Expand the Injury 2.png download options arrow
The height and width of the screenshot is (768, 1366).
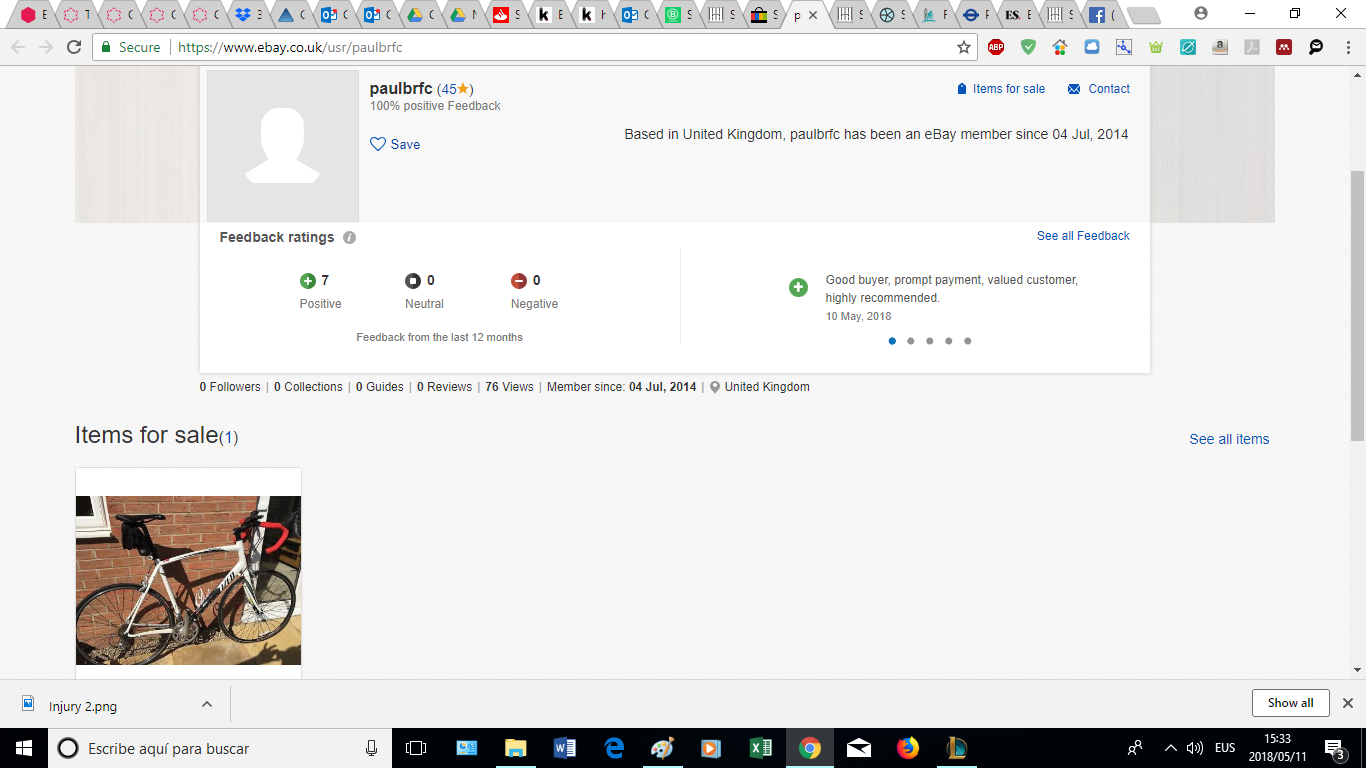pyautogui.click(x=206, y=704)
